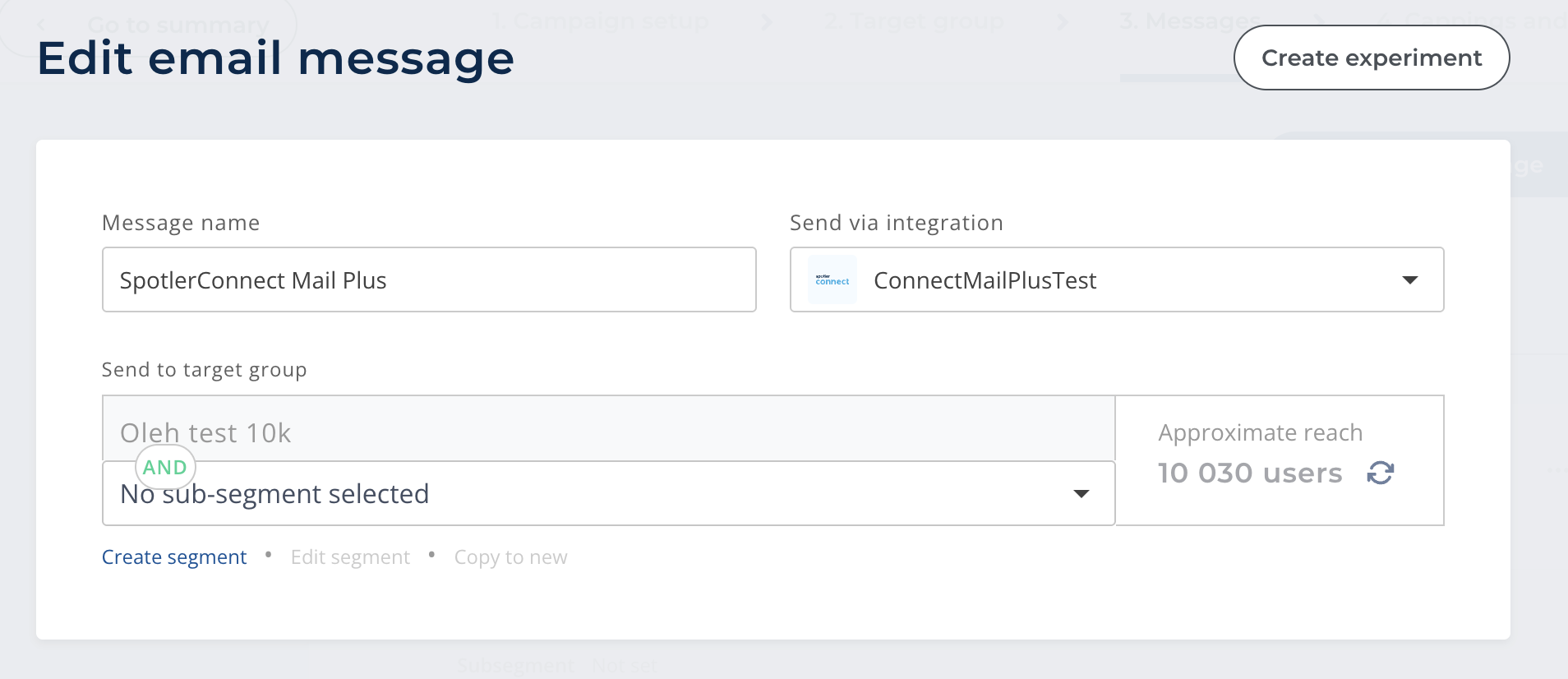Screen dimensions: 1568x679
Task: Open the Create segment link
Action: point(174,557)
